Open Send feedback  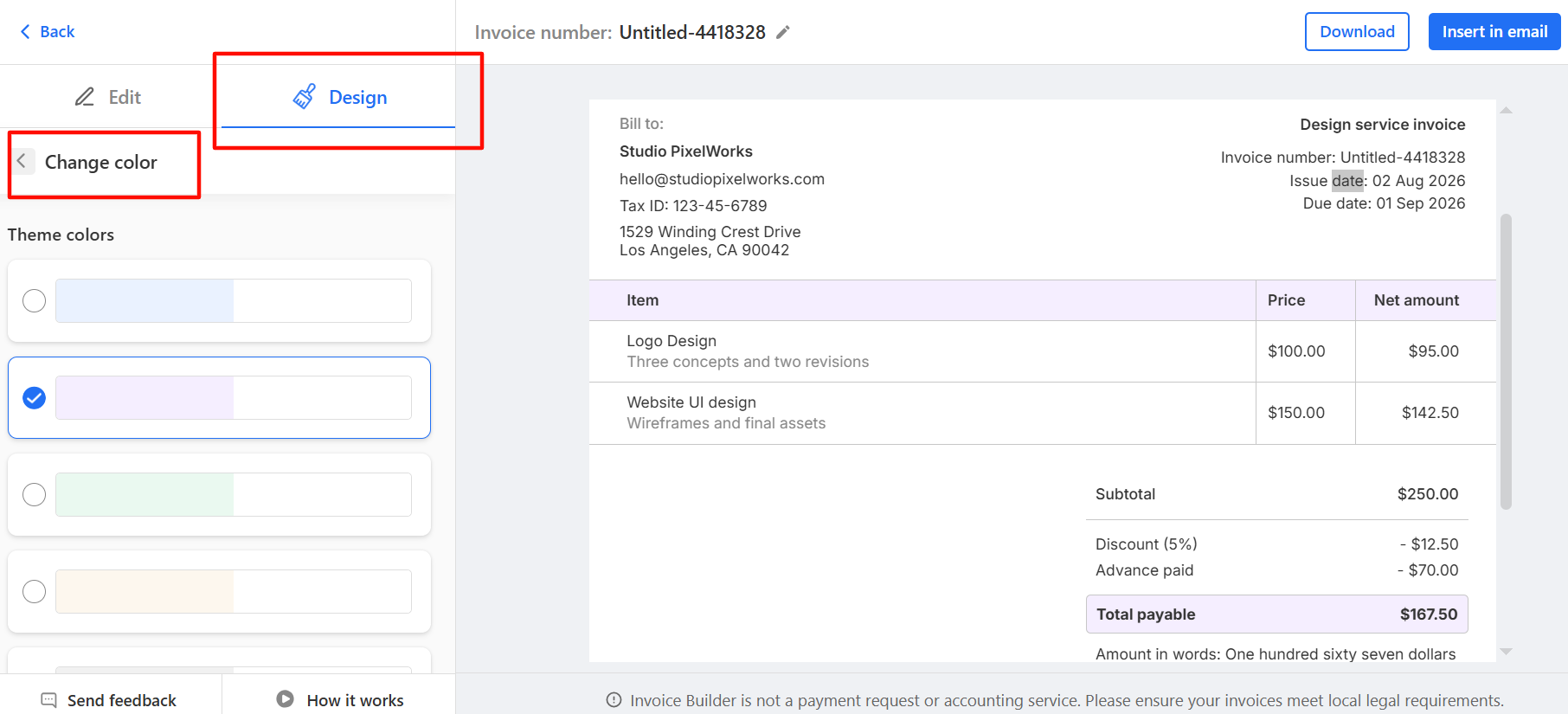[109, 699]
